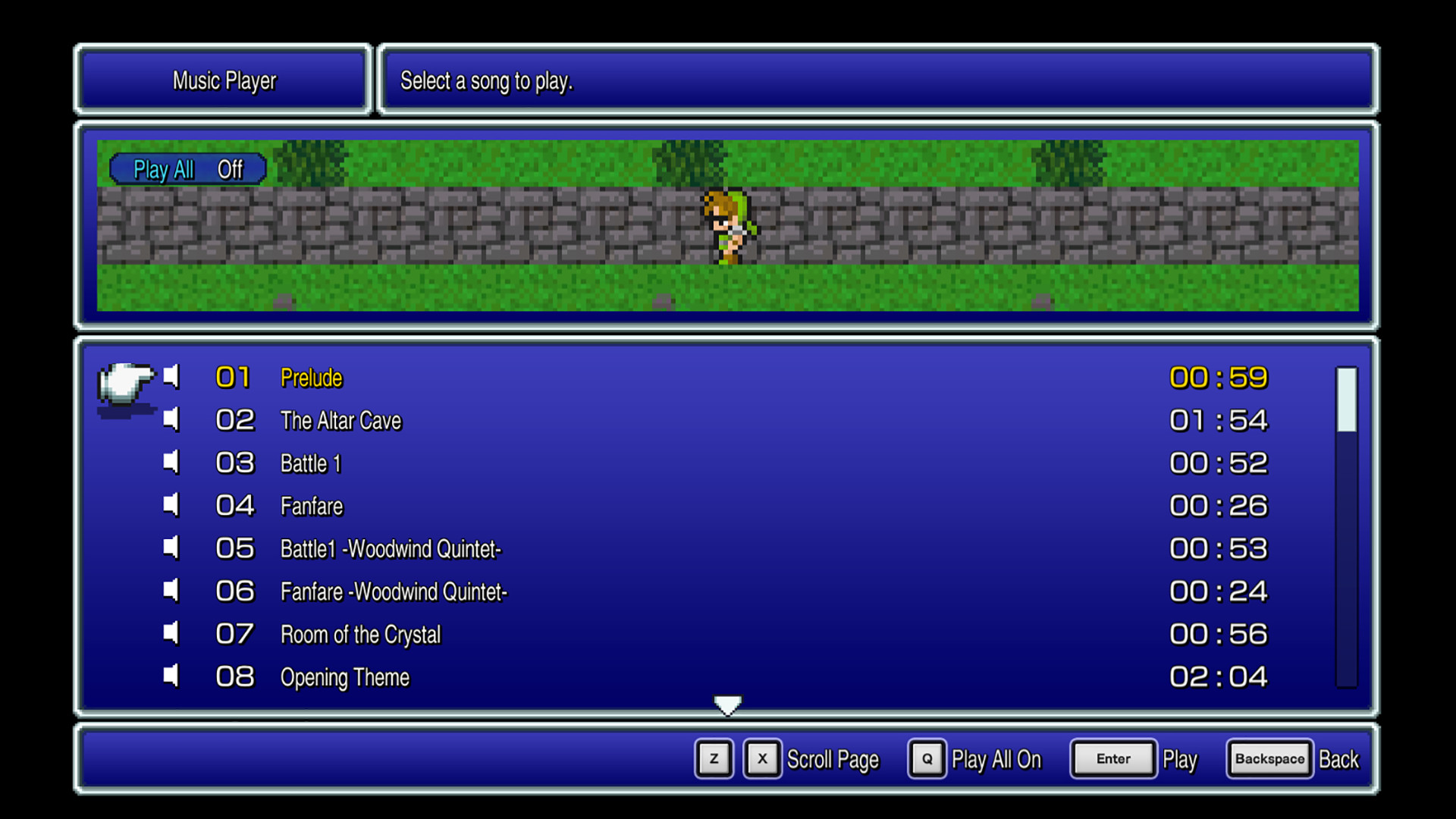This screenshot has height=819, width=1456.
Task: Click the Back label
Action: (1338, 759)
